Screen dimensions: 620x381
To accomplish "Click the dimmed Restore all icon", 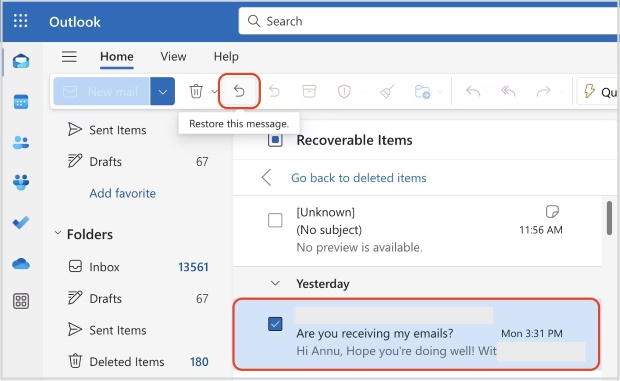I will (274, 91).
